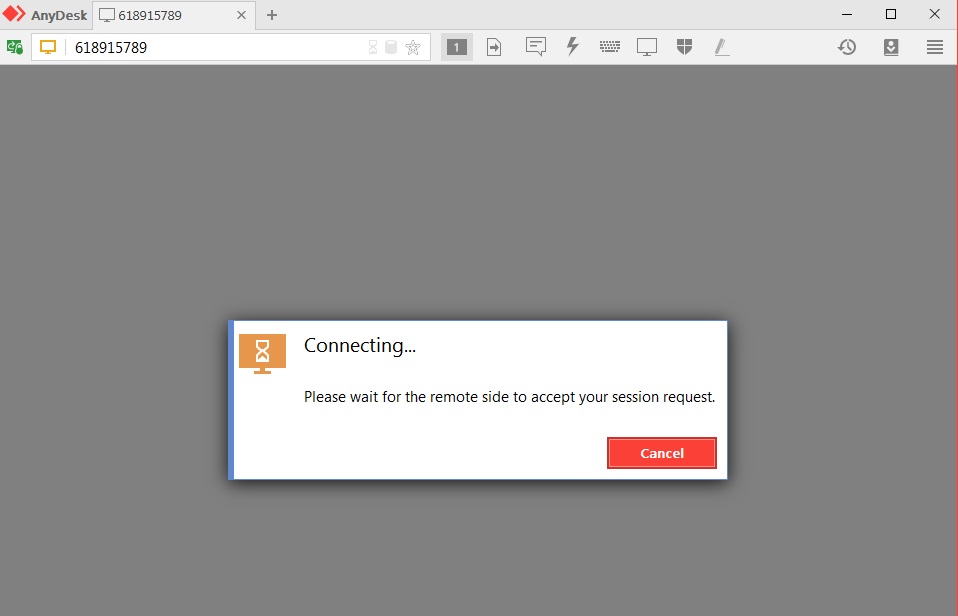Viewport: 958px width, 616px height.
Task: Click the AnyDesk update download icon
Action: click(x=890, y=46)
